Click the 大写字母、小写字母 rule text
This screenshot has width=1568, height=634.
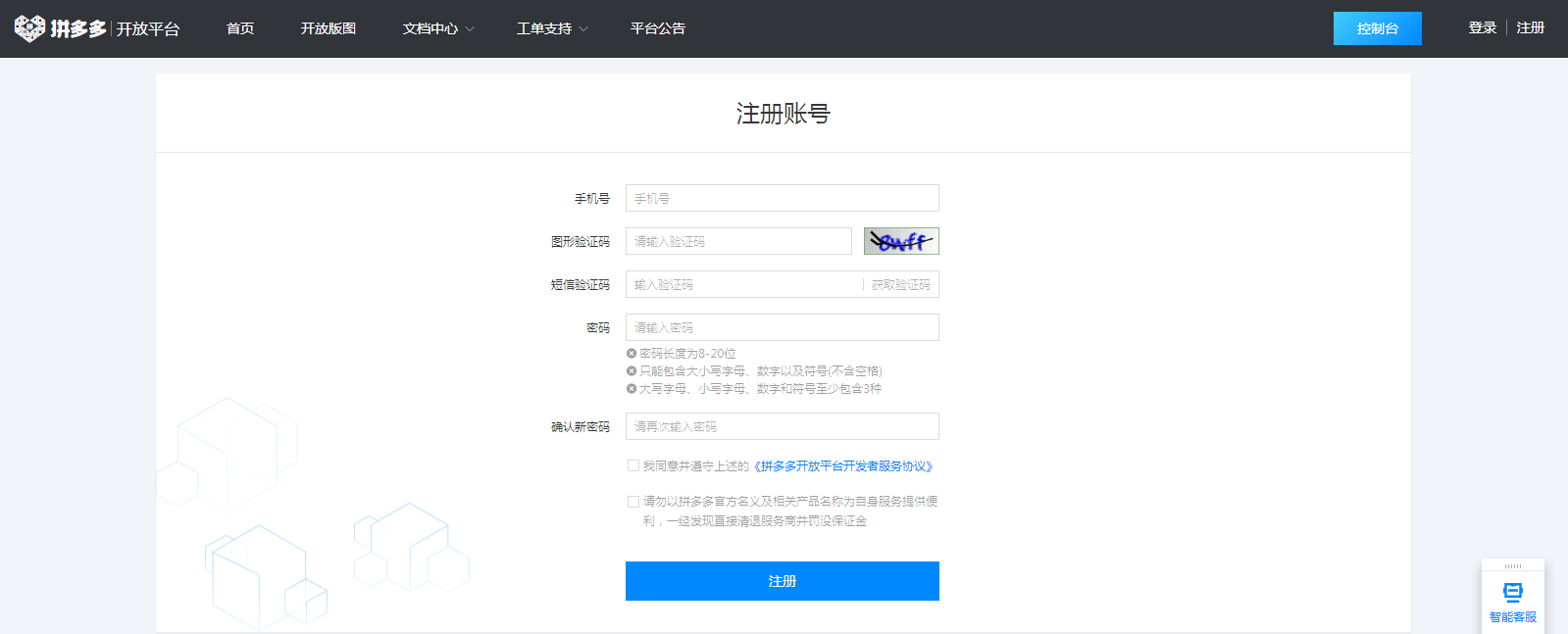[760, 389]
